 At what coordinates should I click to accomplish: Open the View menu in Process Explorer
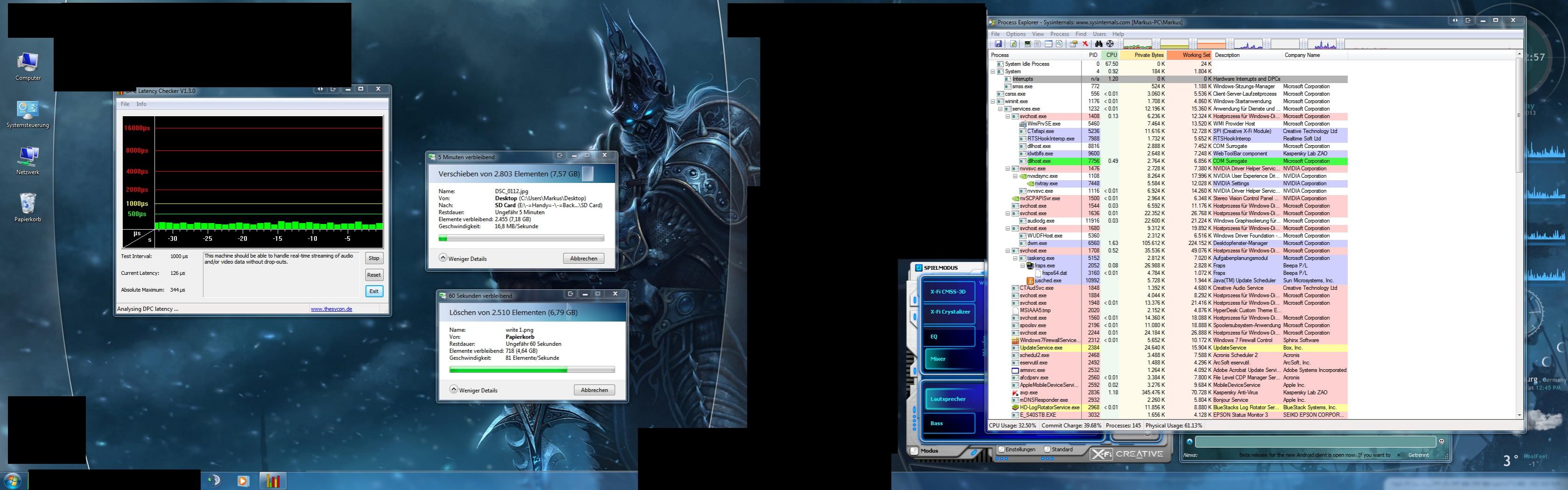click(x=1038, y=34)
